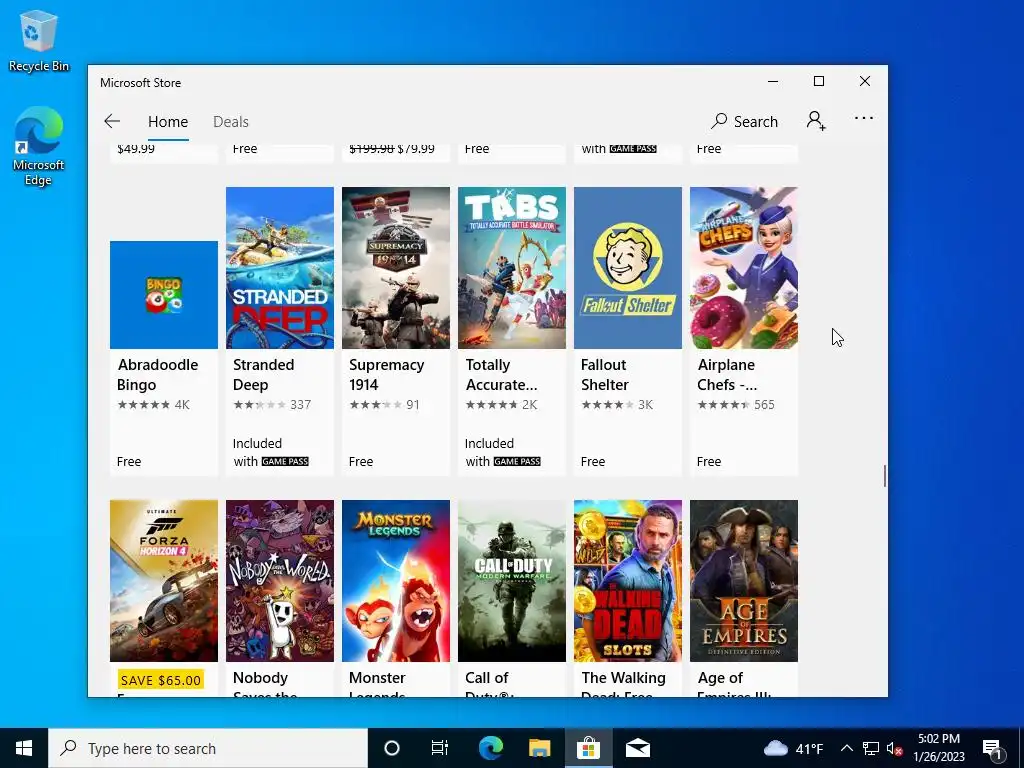Go back using the Store back arrow
This screenshot has width=1024, height=768.
pyautogui.click(x=112, y=121)
